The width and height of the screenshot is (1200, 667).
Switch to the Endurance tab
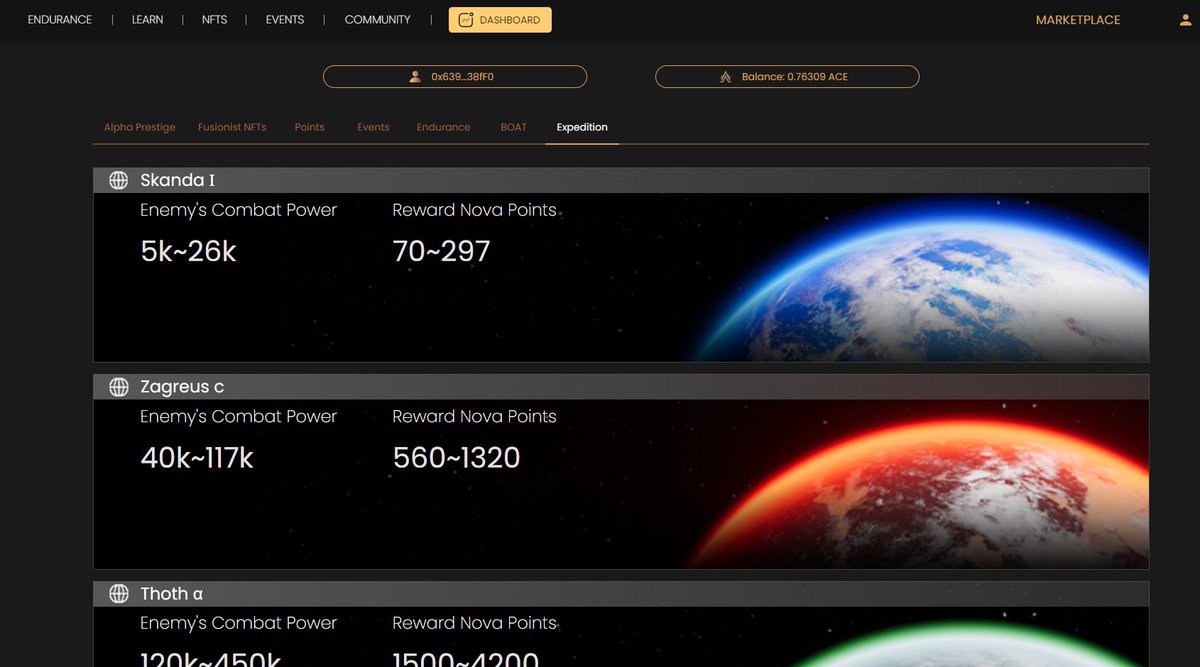coord(444,127)
